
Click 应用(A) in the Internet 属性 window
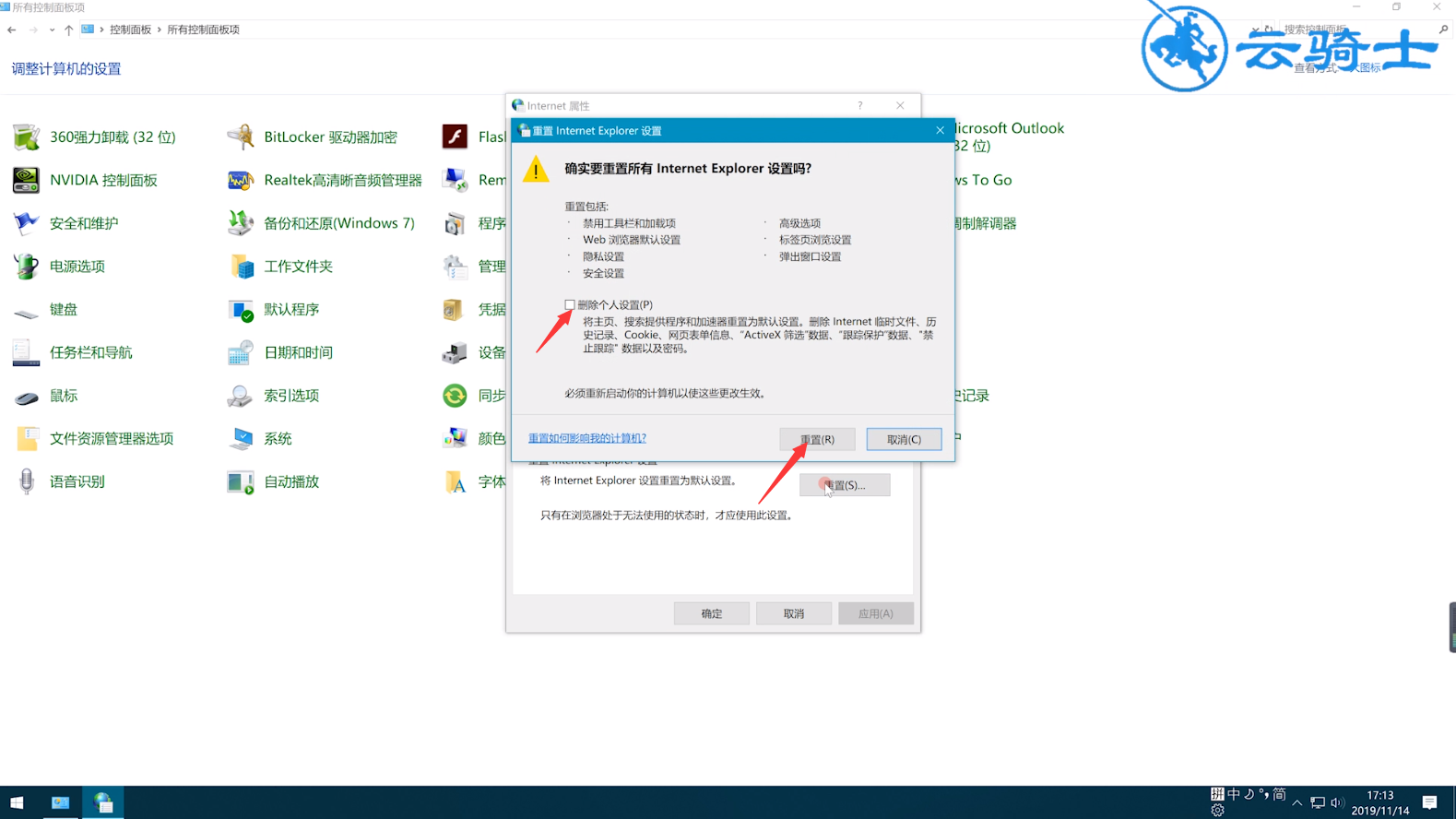pyautogui.click(x=876, y=613)
